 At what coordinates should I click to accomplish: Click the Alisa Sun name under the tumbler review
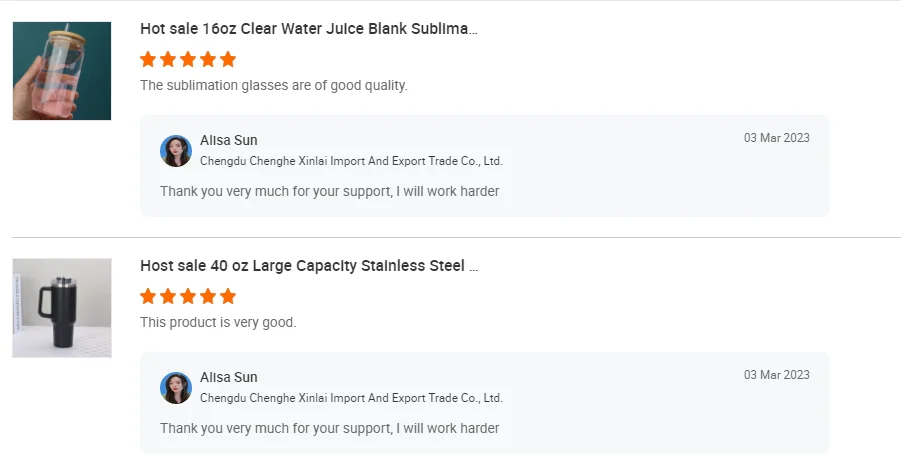(x=229, y=377)
